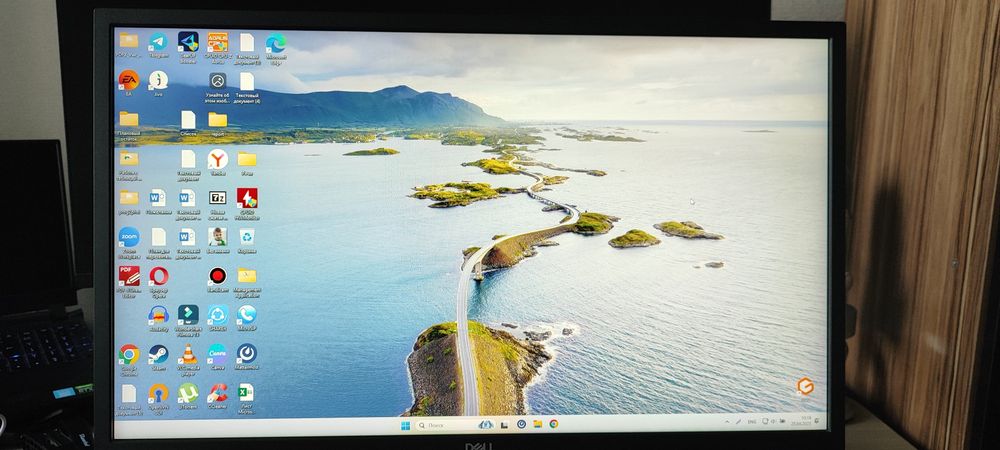Open the Google Chrome desktop shortcut

click(129, 354)
